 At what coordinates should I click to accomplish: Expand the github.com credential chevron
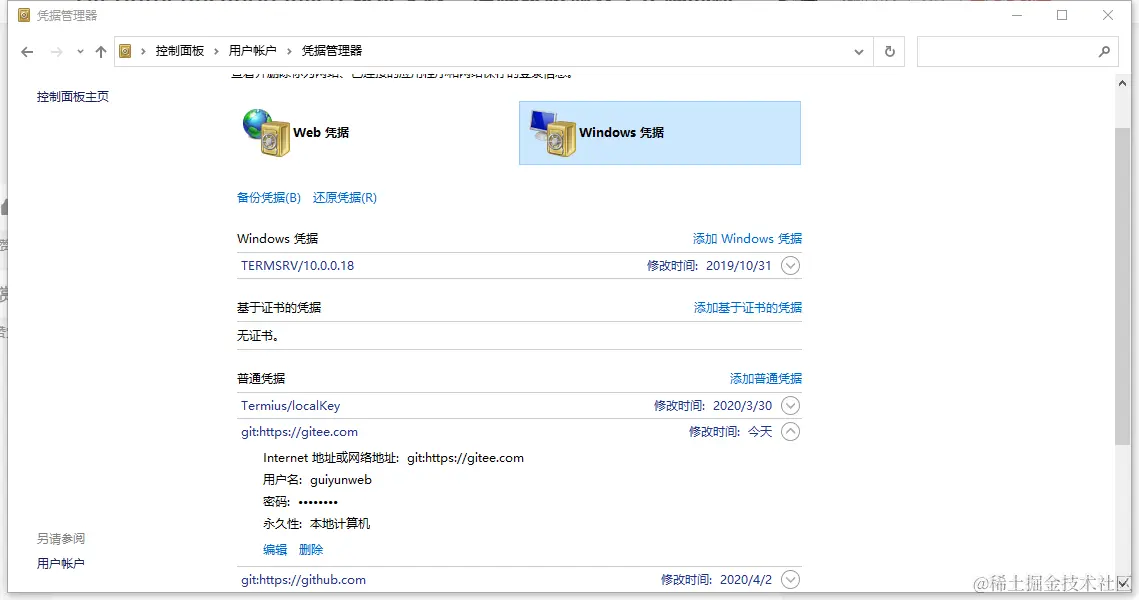point(790,580)
